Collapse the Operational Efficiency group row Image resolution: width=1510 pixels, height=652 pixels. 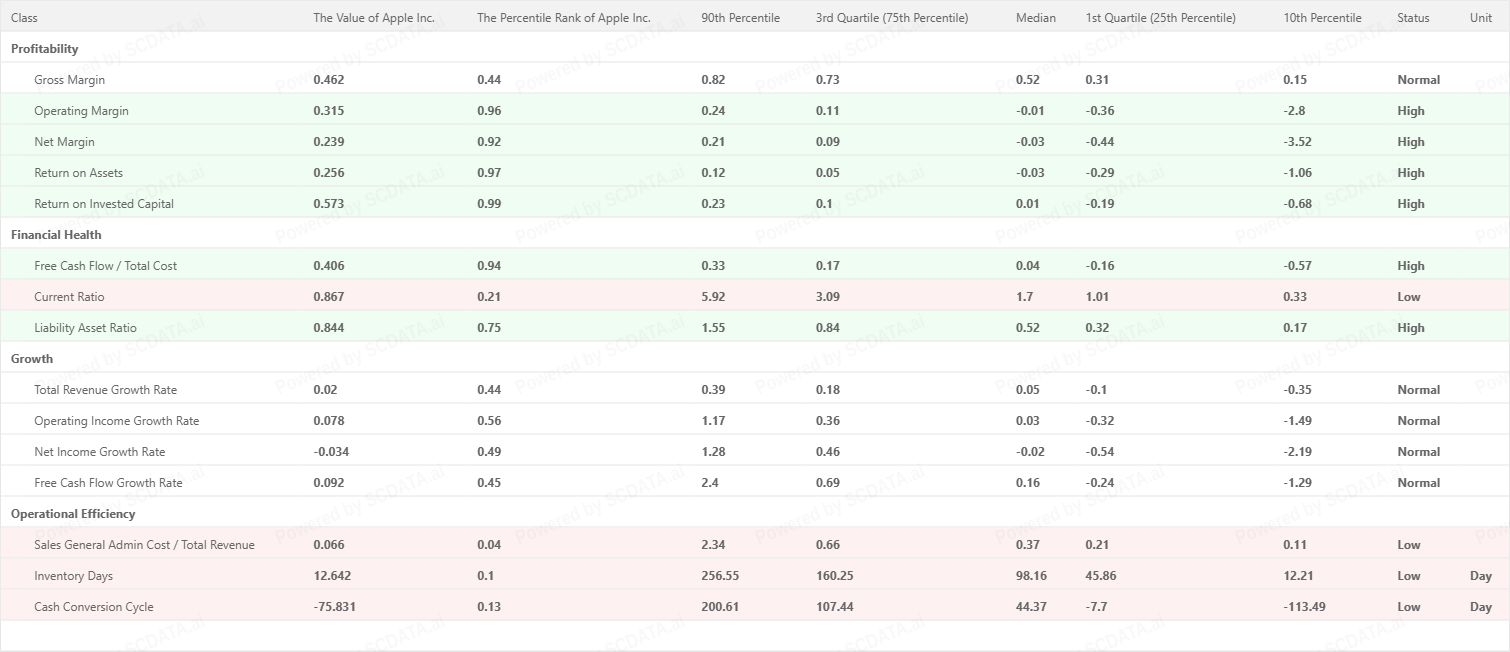[x=73, y=514]
